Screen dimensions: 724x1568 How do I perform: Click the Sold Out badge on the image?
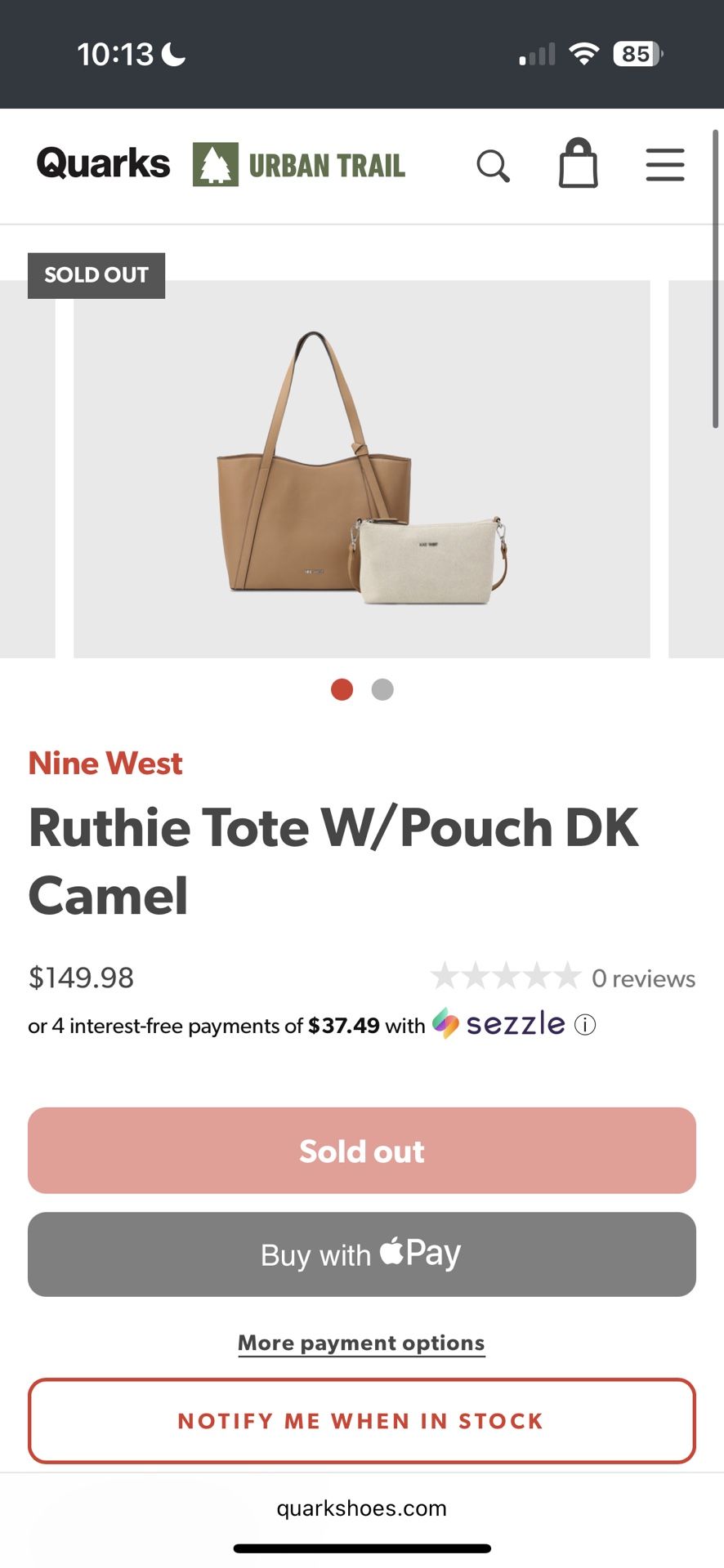point(96,275)
